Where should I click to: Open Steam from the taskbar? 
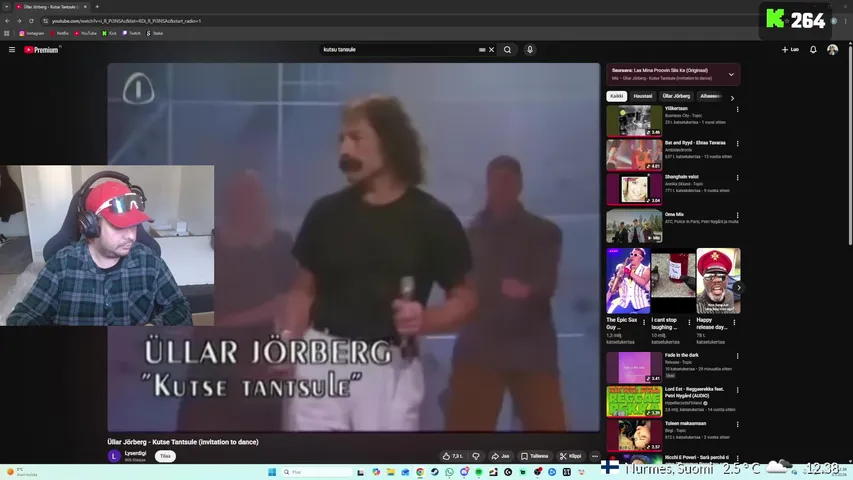[434, 472]
